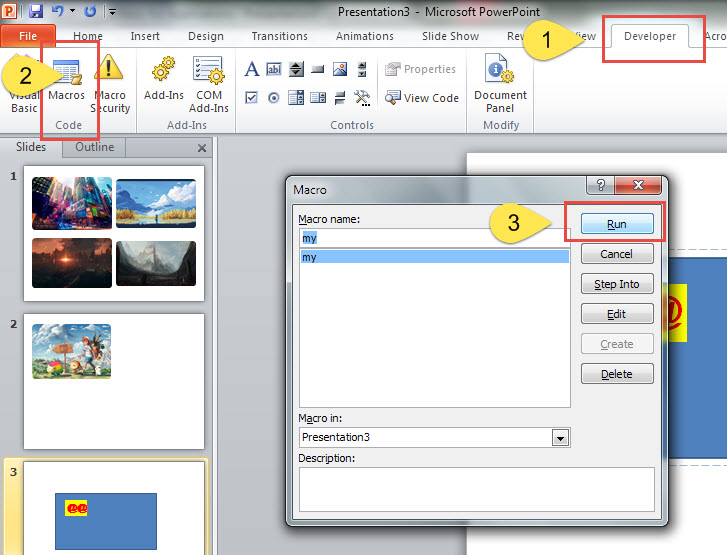Click the Undo arrow icon
727x555 pixels.
tap(57, 10)
